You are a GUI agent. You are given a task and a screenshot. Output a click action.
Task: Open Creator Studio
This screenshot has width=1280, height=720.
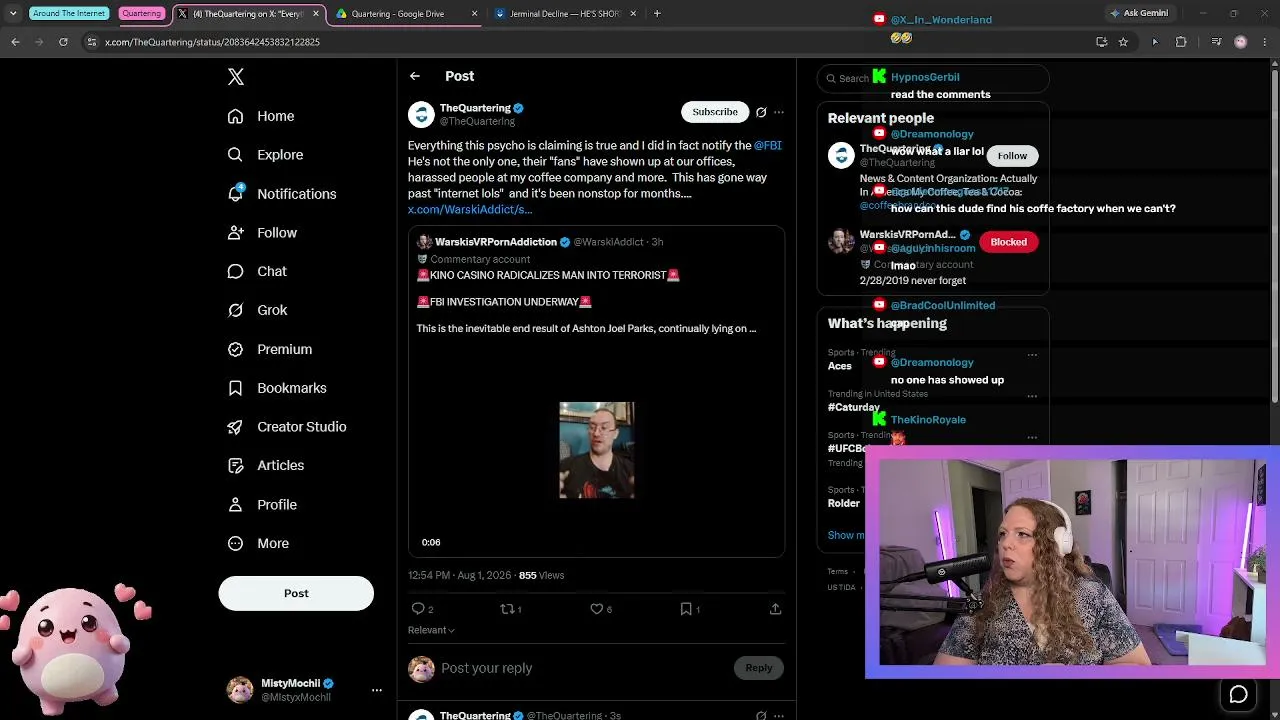click(x=287, y=427)
